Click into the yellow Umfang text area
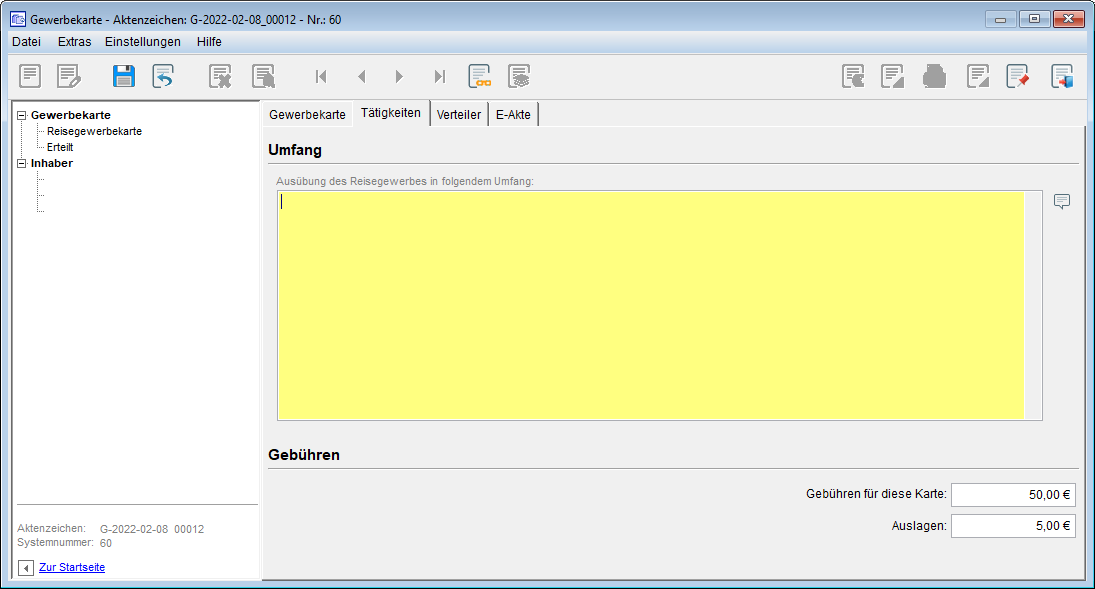 coord(650,305)
